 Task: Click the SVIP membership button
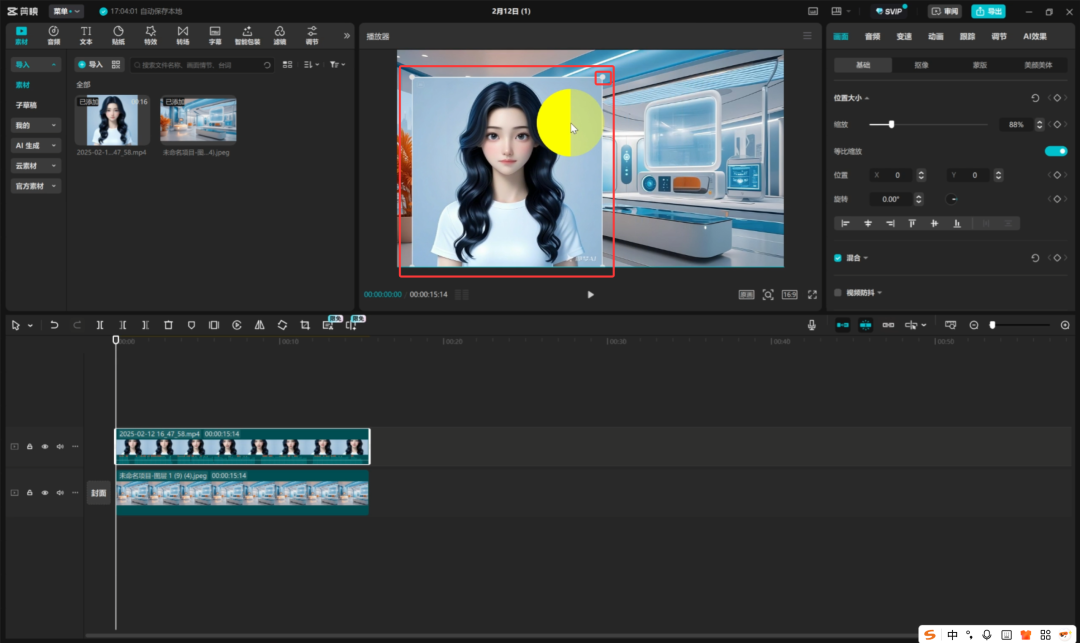(x=889, y=11)
